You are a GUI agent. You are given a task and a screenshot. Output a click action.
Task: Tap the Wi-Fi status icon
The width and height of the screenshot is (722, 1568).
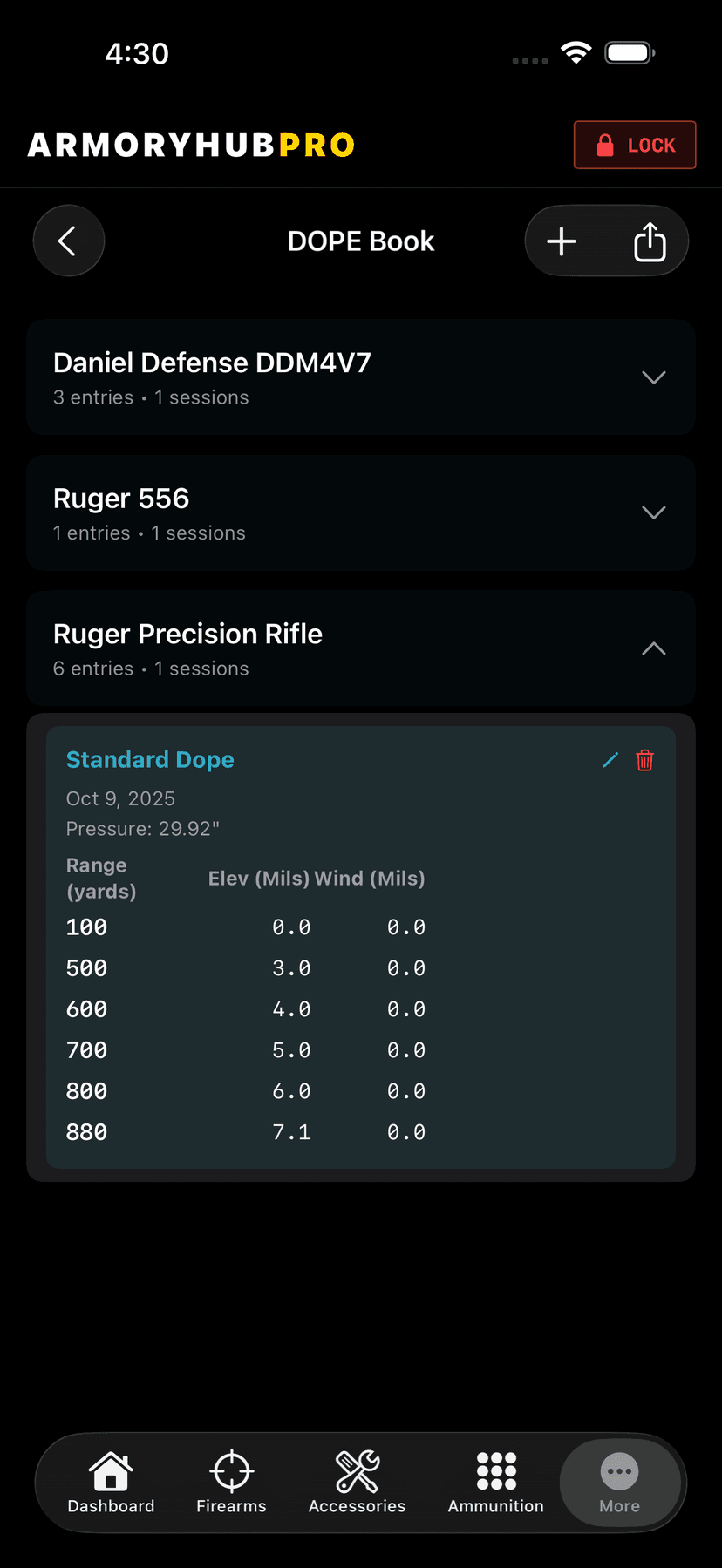pos(576,53)
